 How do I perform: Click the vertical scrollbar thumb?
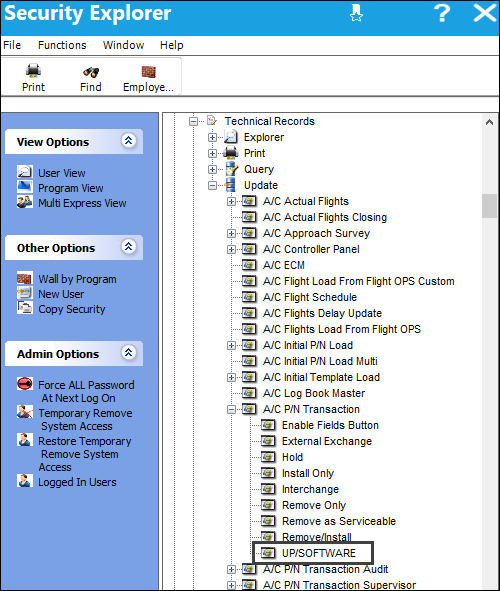(489, 206)
